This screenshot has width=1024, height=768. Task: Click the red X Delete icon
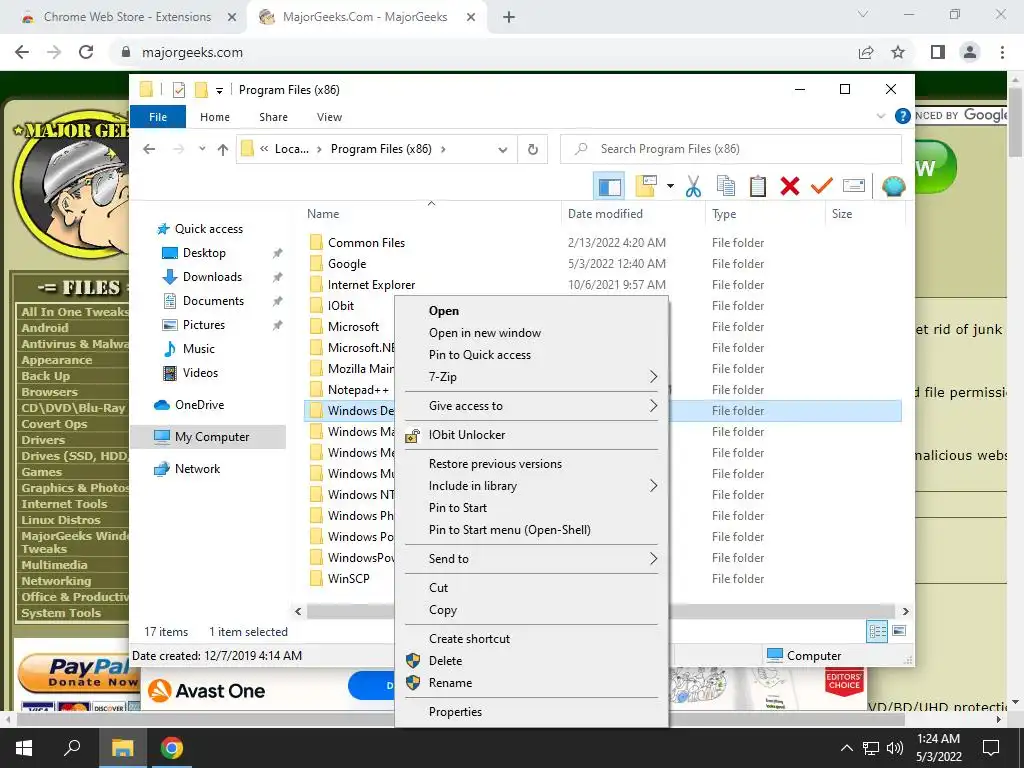click(790, 187)
